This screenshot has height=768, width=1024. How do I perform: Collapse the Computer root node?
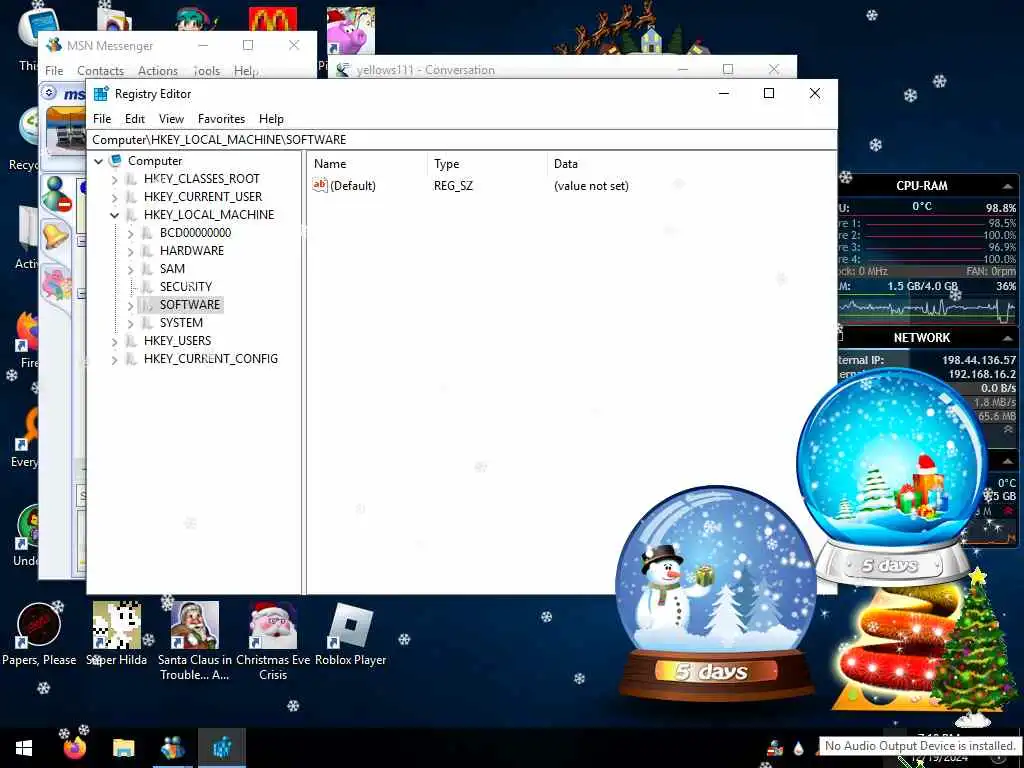(x=99, y=161)
